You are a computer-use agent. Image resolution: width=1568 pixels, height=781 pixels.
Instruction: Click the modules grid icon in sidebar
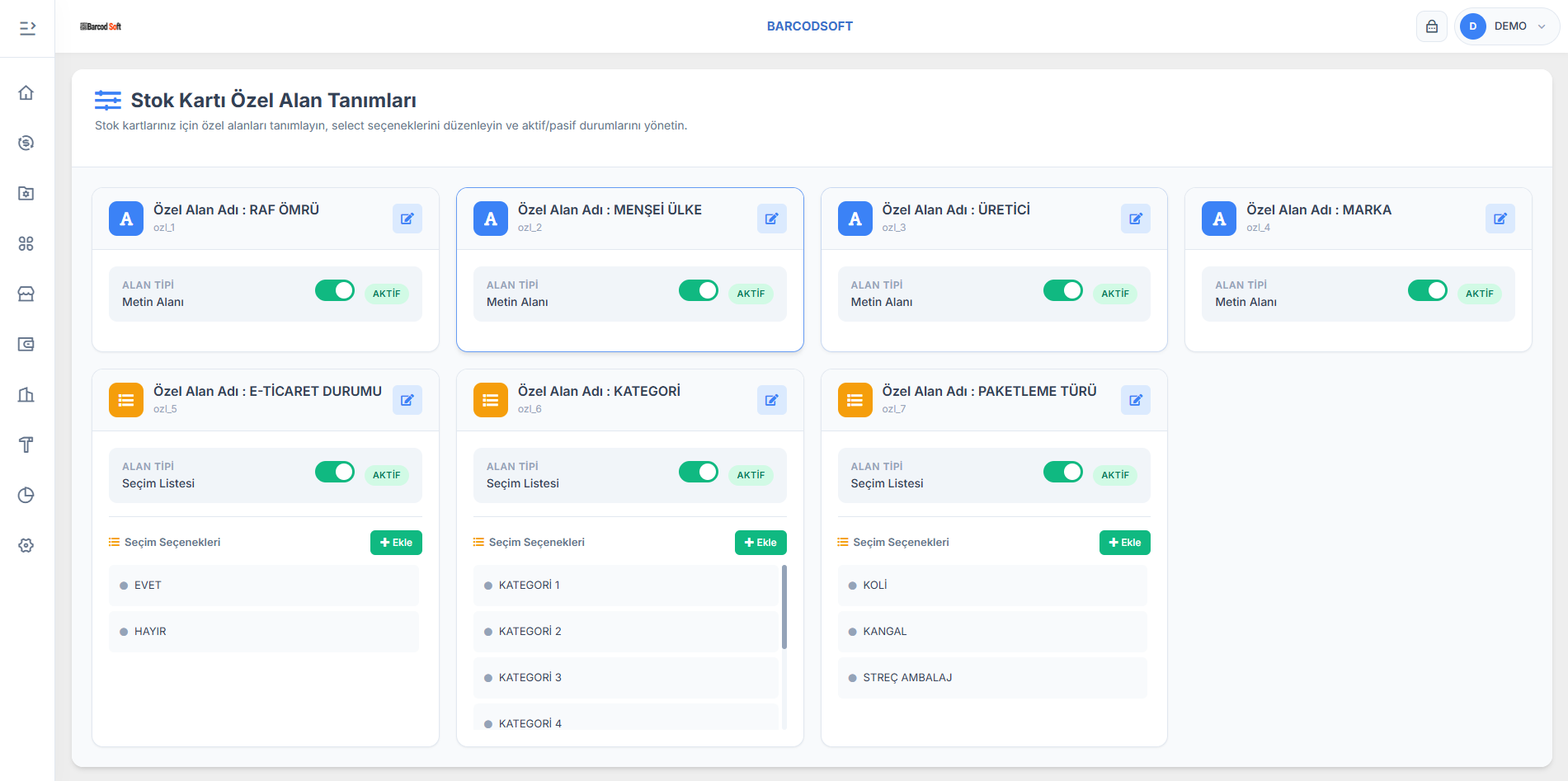tap(26, 243)
